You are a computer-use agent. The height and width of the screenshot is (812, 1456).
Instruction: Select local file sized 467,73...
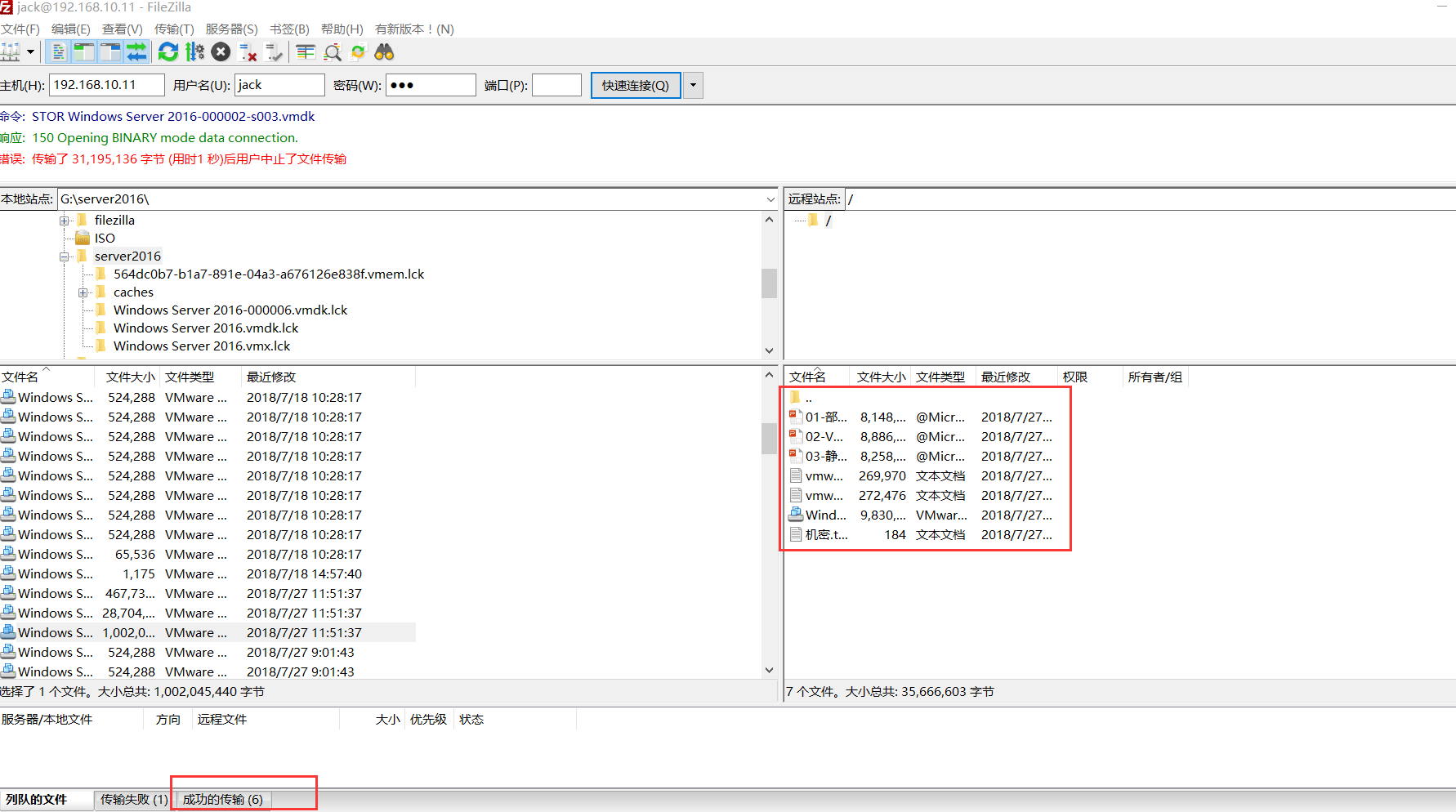pos(208,593)
